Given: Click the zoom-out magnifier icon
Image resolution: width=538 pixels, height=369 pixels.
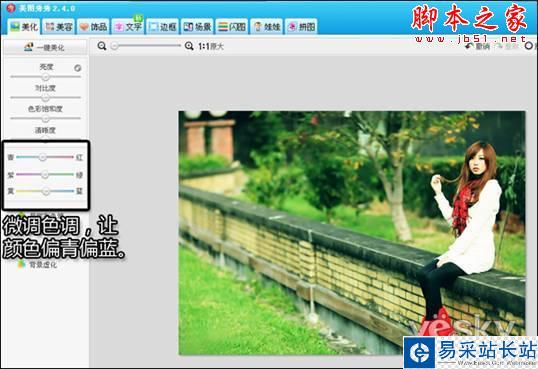Looking at the screenshot, I should point(102,46).
